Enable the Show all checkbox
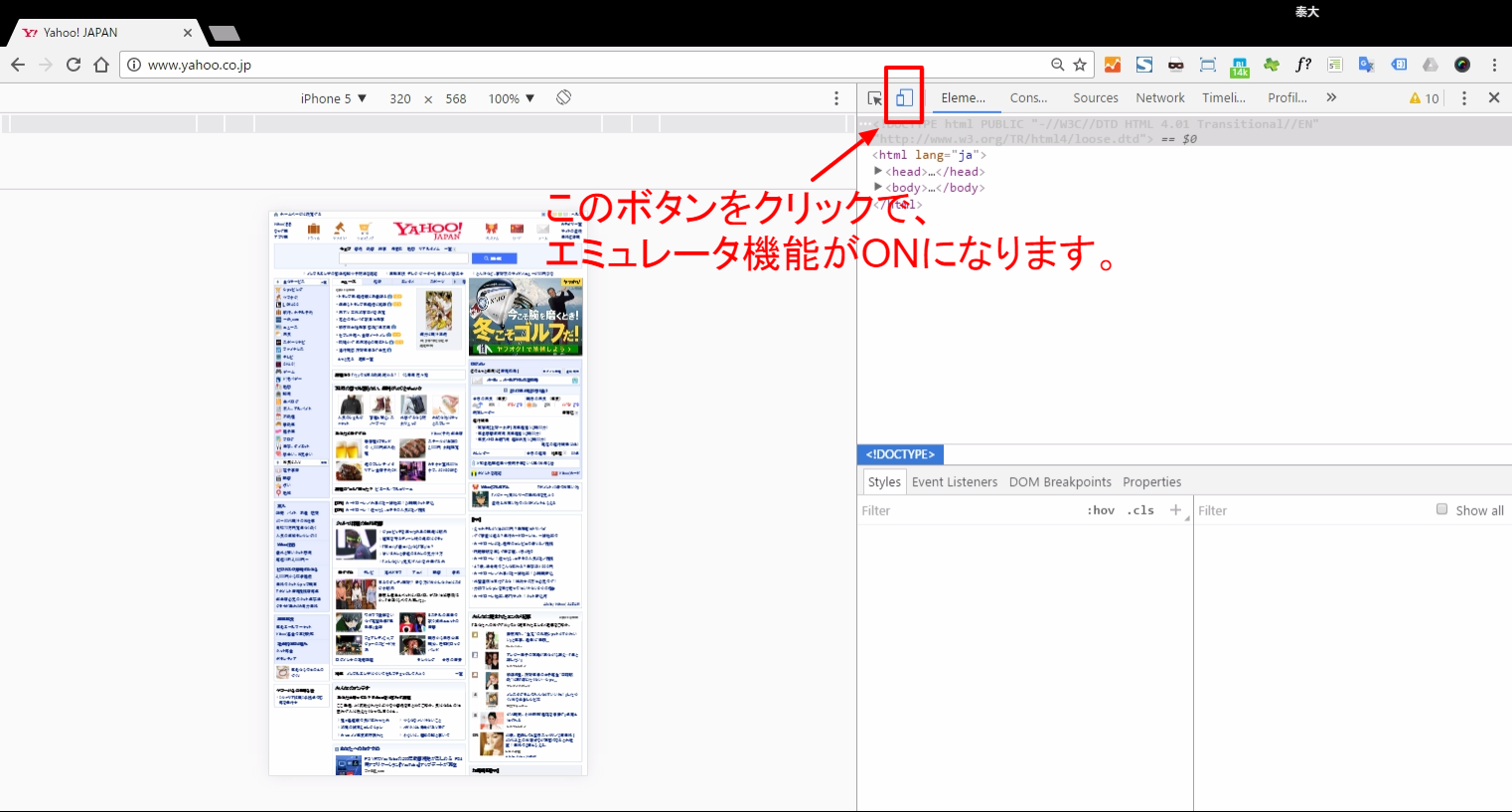Screen dimensions: 1512x812 (1441, 509)
